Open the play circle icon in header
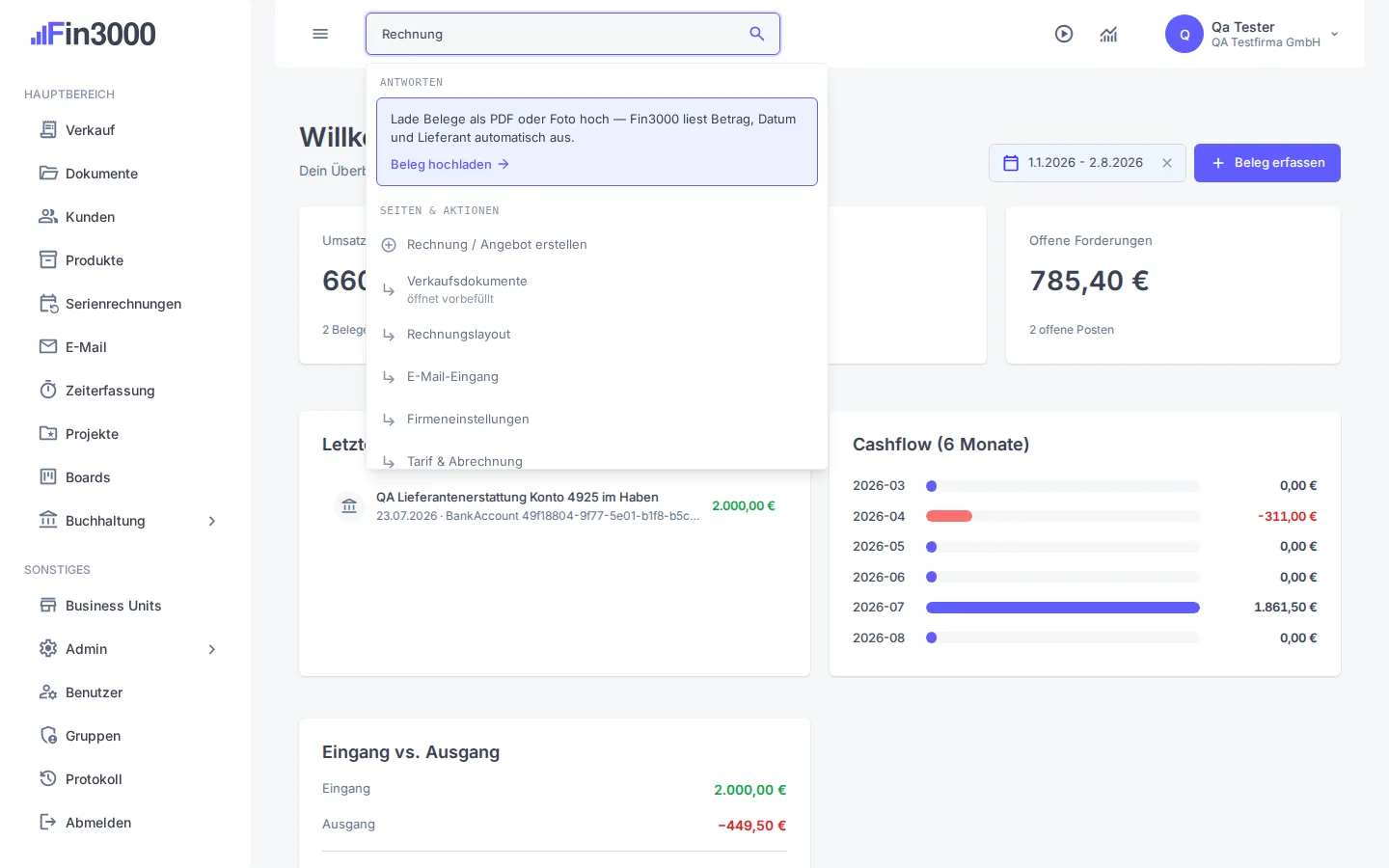Image resolution: width=1389 pixels, height=868 pixels. [x=1064, y=34]
